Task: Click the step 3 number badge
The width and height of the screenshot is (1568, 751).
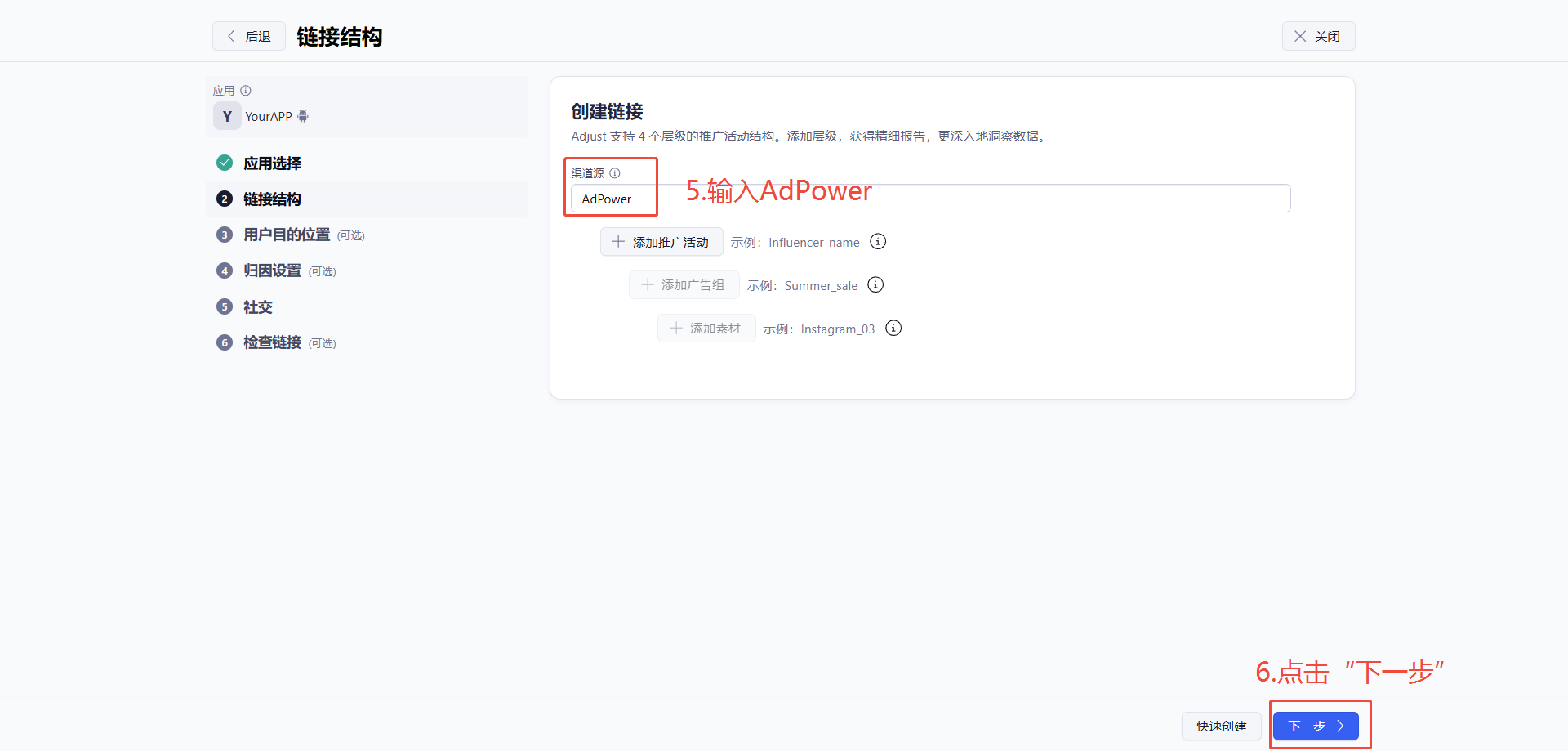Action: pos(225,235)
